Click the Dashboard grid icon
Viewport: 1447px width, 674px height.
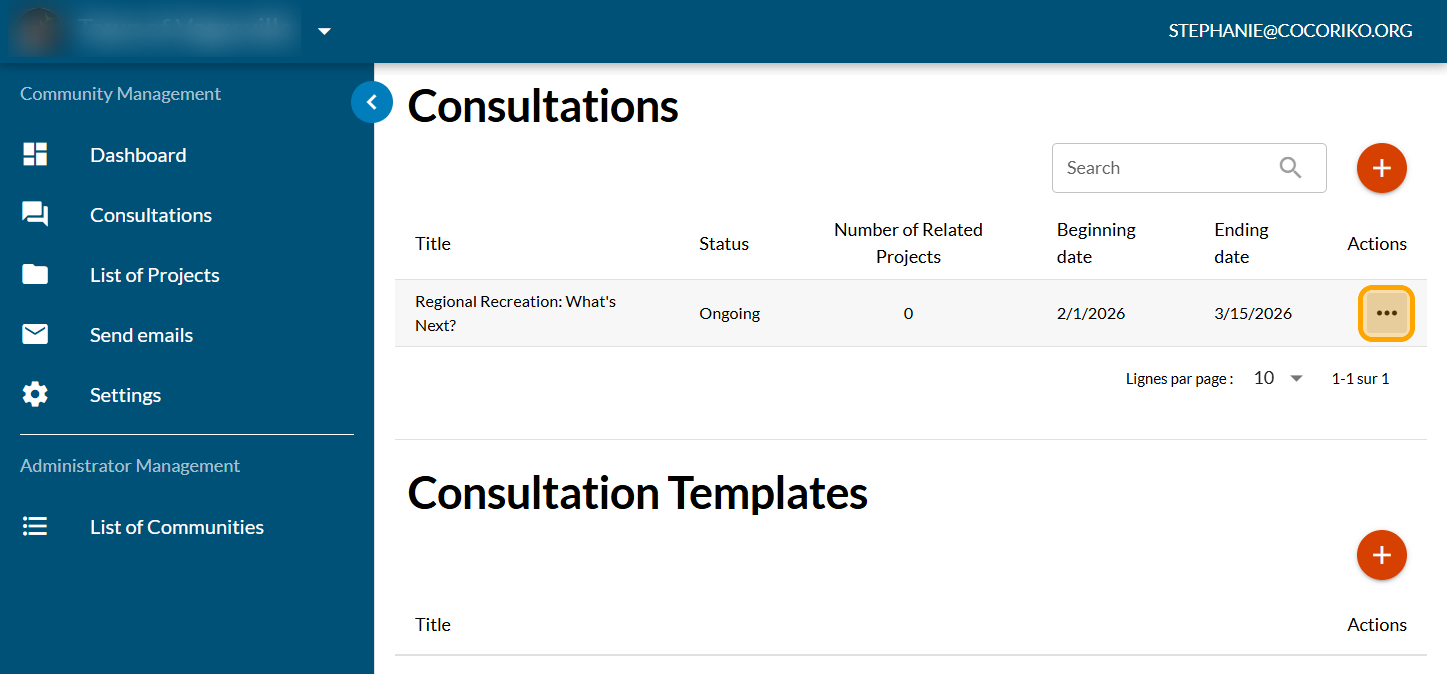(35, 155)
